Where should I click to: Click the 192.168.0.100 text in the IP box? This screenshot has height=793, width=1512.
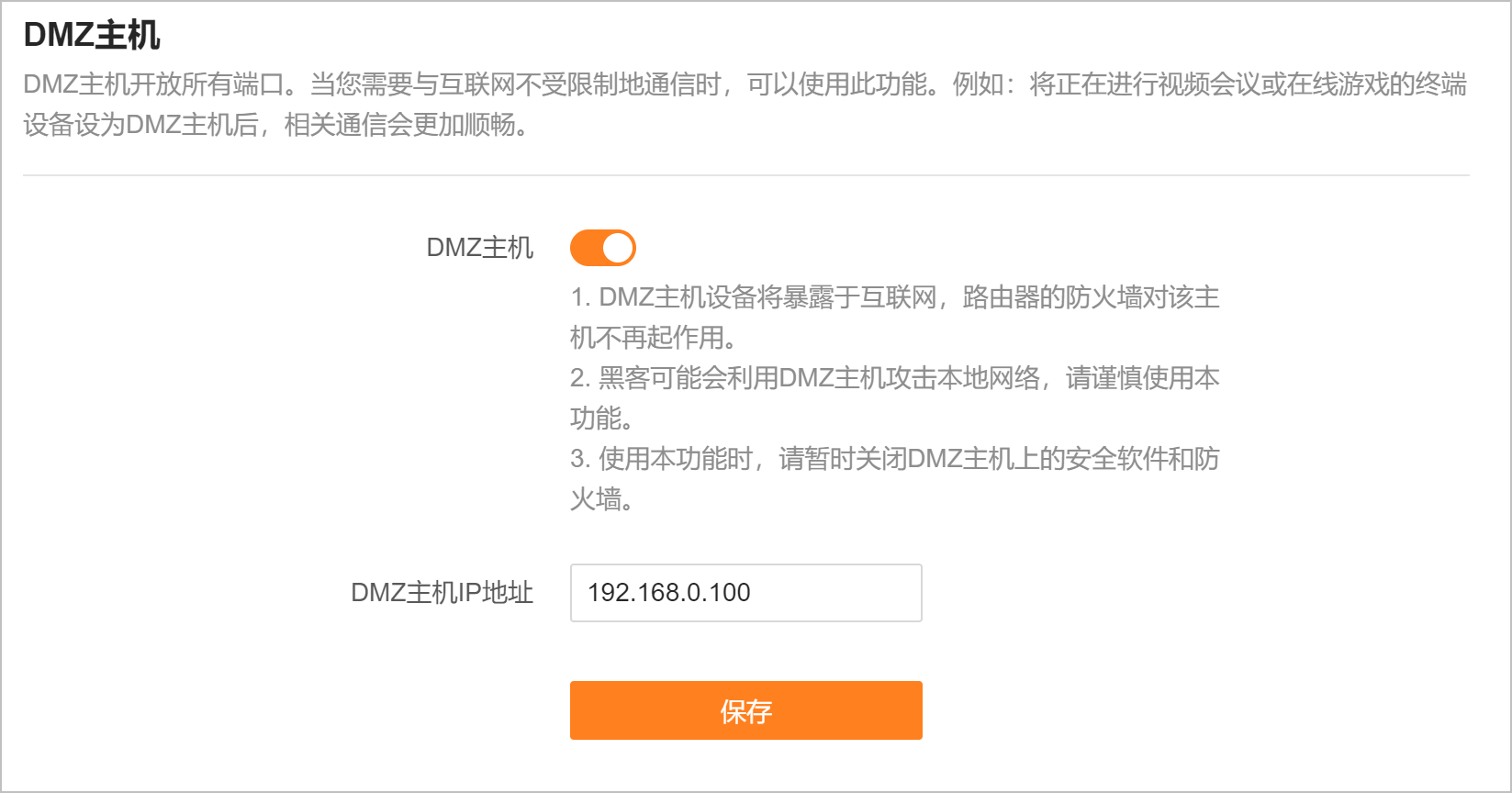pos(669,593)
